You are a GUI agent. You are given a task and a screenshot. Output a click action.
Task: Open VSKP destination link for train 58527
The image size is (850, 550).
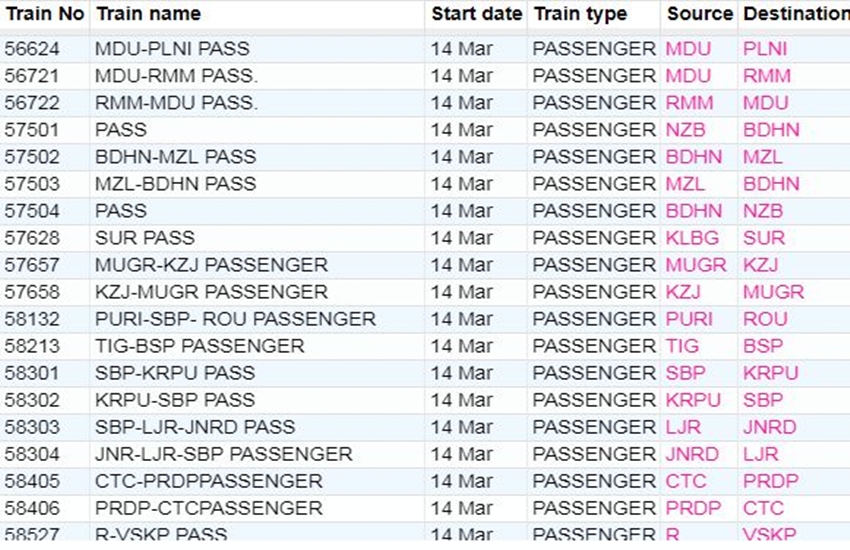[769, 535]
